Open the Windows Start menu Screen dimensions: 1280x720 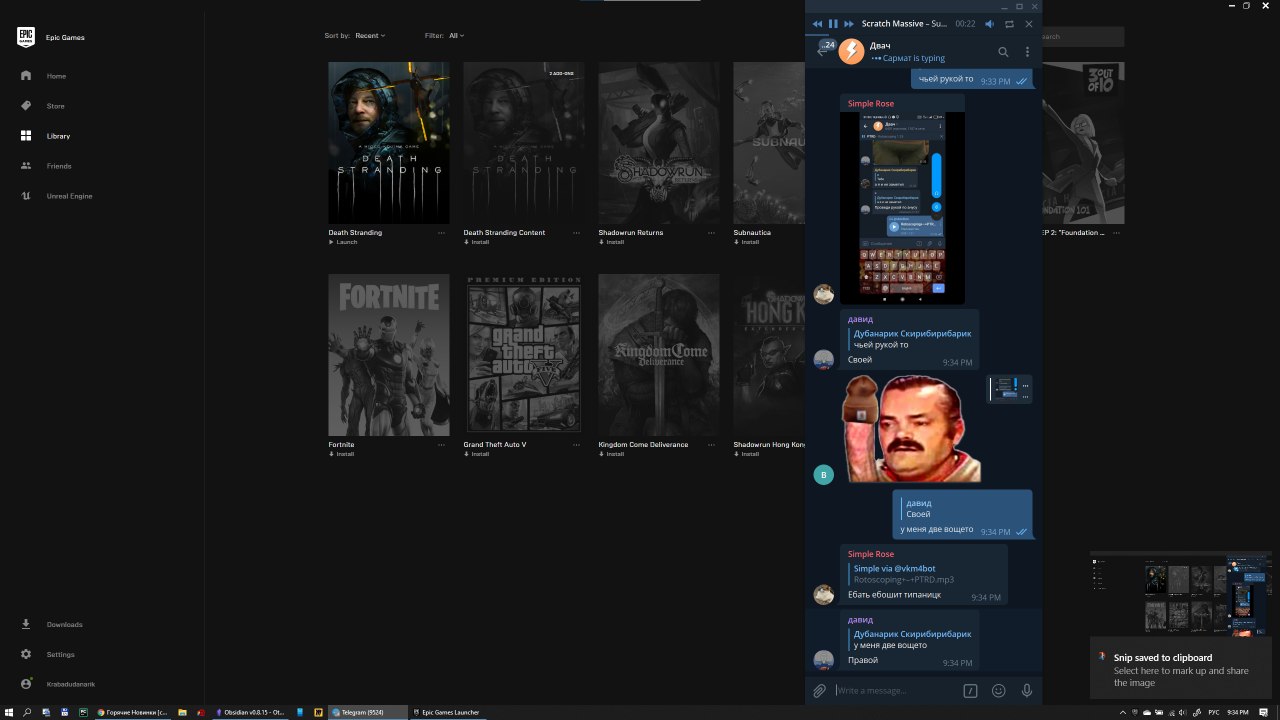tap(9, 712)
